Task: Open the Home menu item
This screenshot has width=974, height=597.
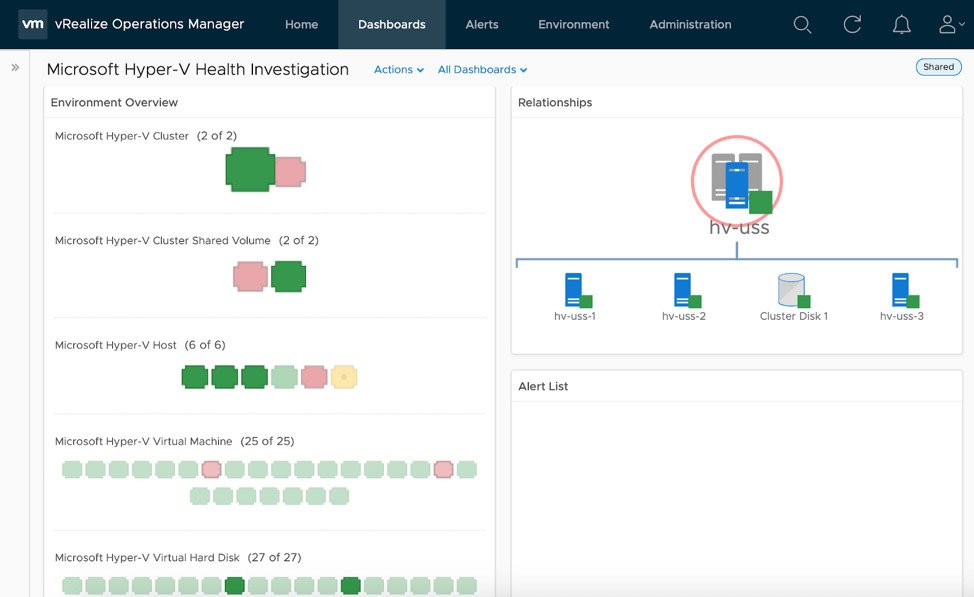Action: coord(301,24)
